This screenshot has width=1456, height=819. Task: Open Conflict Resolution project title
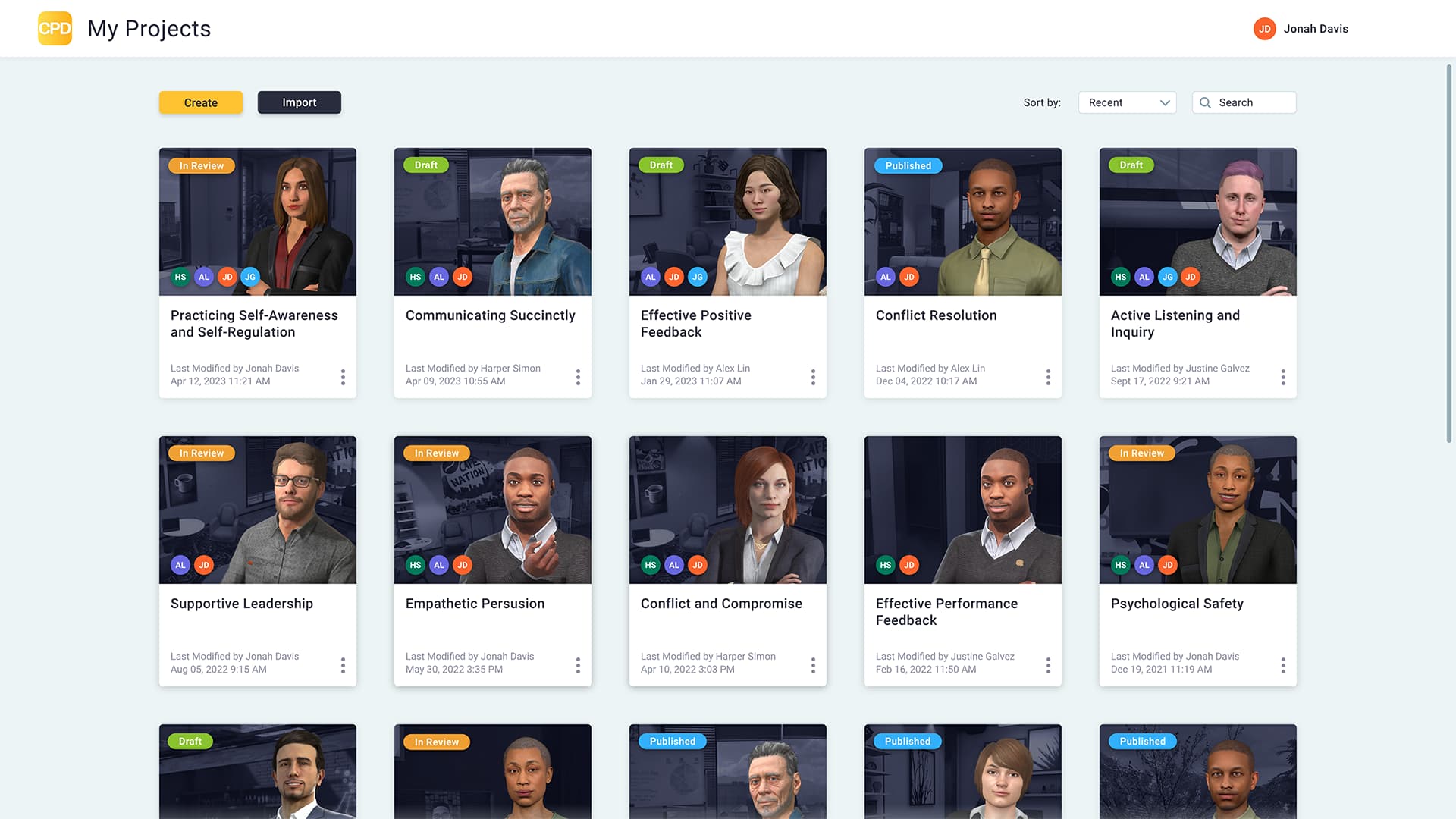point(937,315)
